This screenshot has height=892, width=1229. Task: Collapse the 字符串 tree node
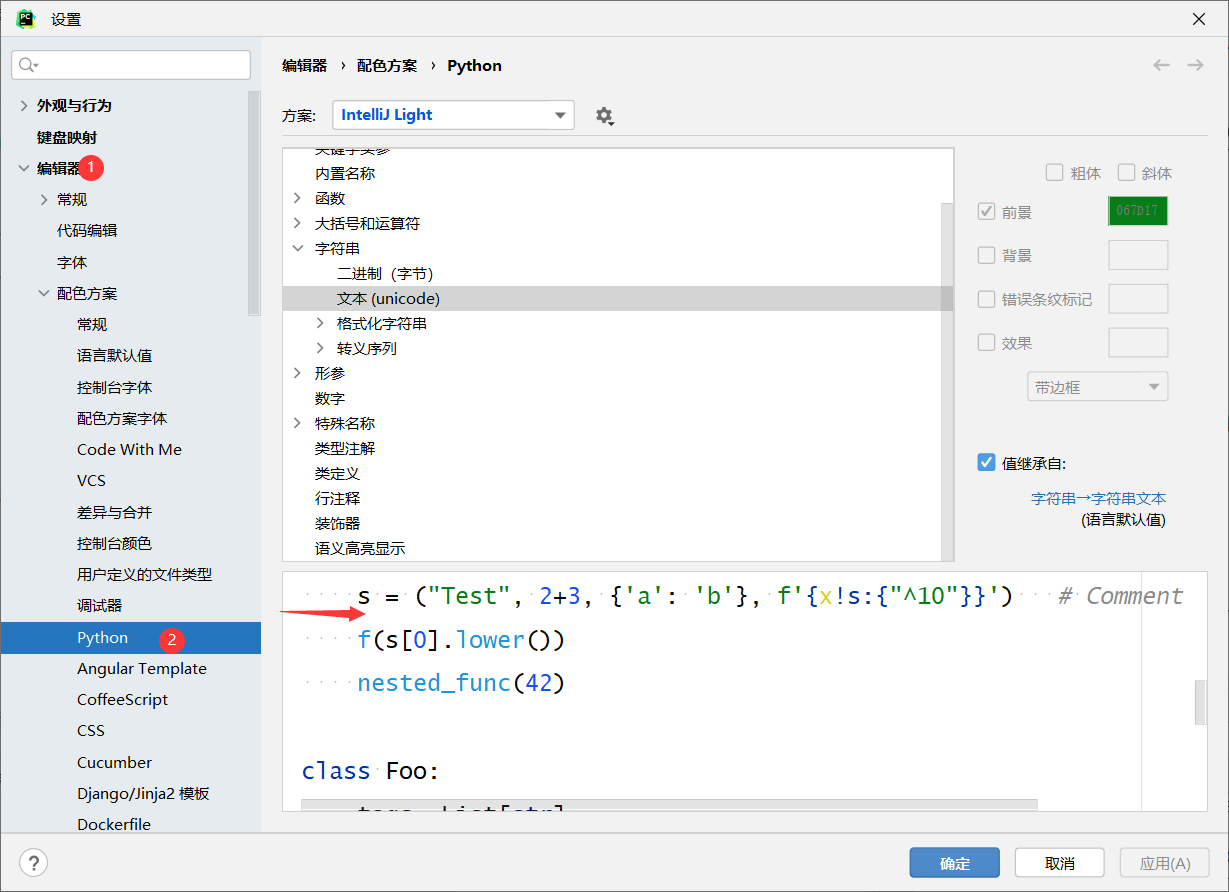(x=297, y=248)
